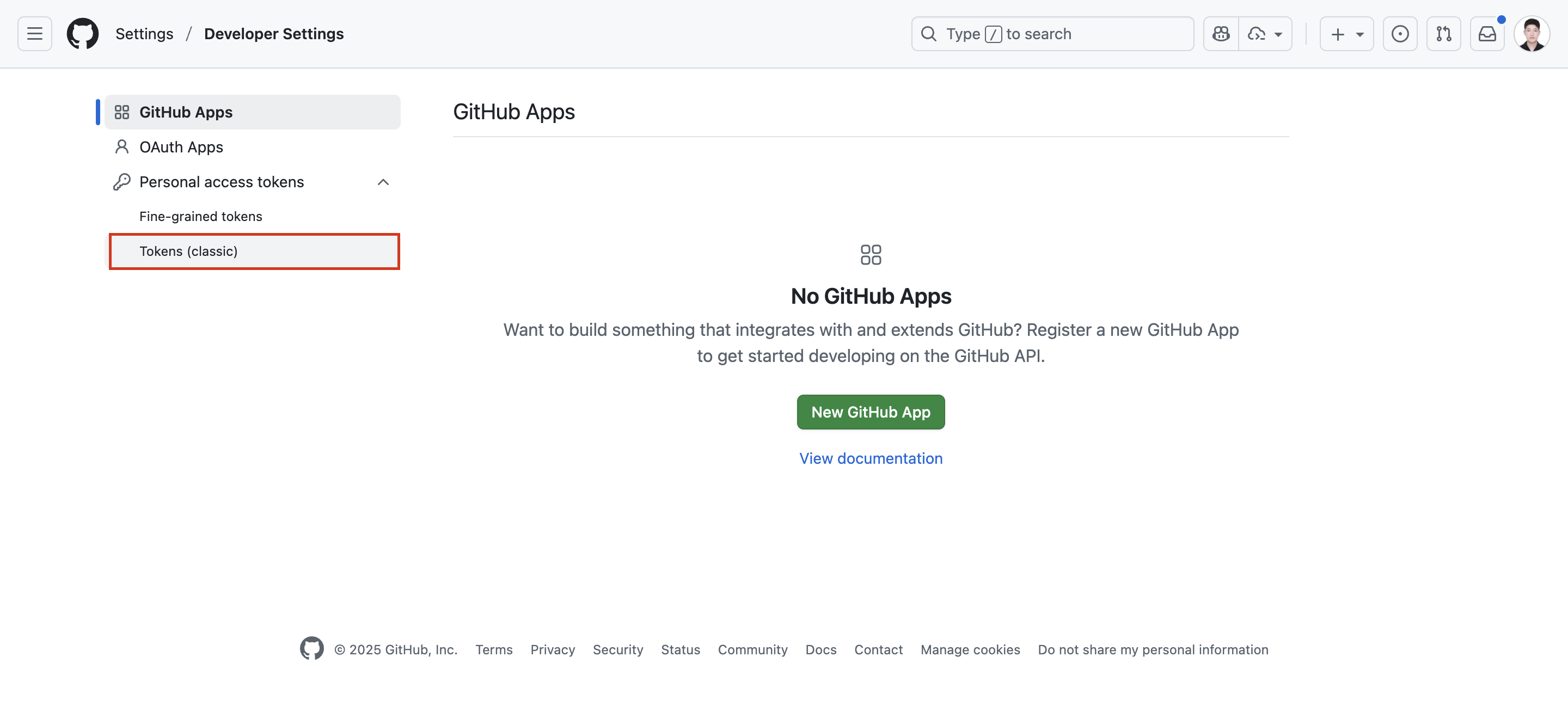Open Copilot chat icon in the header

click(x=1221, y=33)
